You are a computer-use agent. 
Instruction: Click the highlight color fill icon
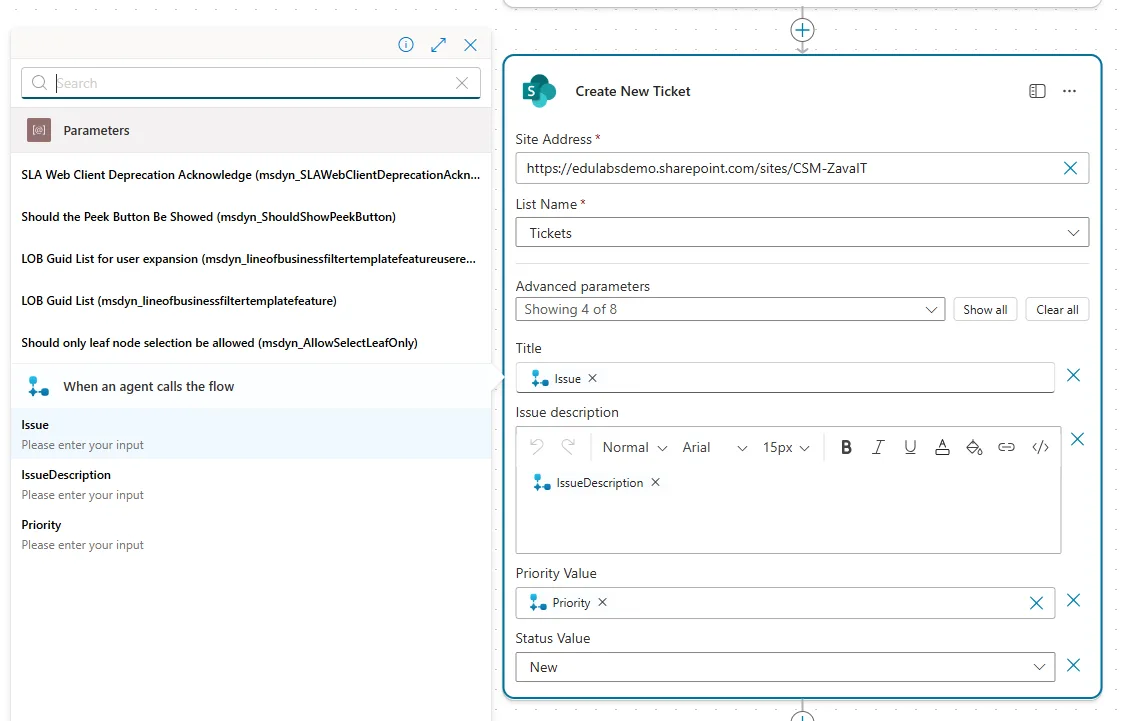click(974, 447)
